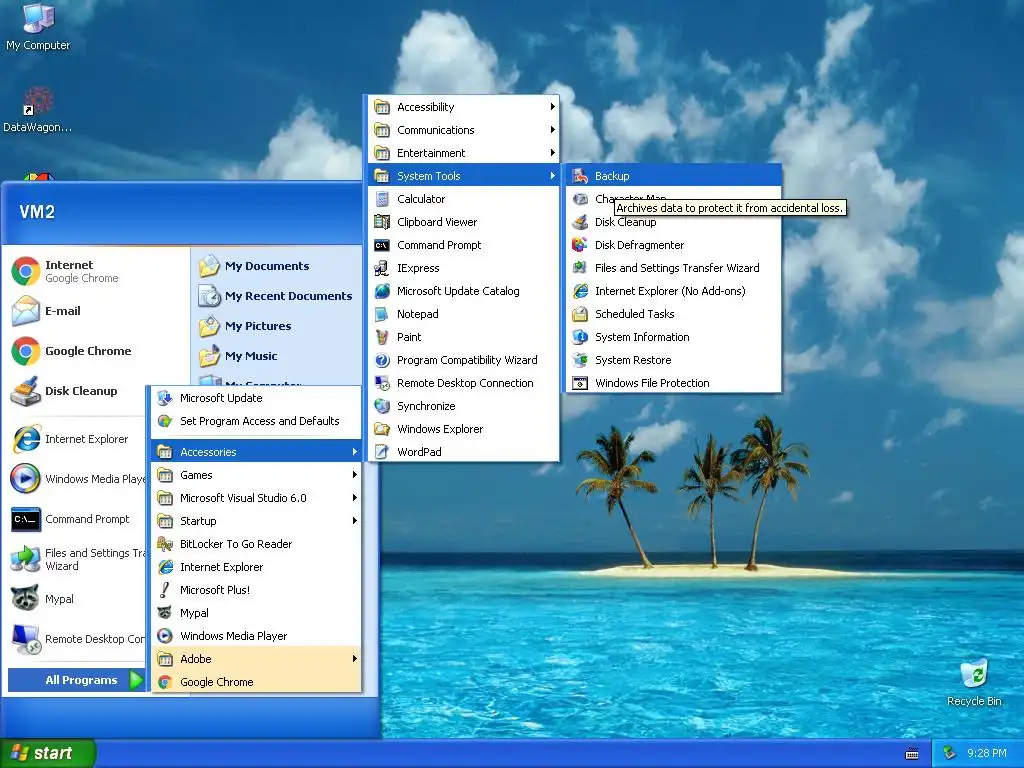
Task: Select Mypal in All Programs list
Action: (x=257, y=613)
